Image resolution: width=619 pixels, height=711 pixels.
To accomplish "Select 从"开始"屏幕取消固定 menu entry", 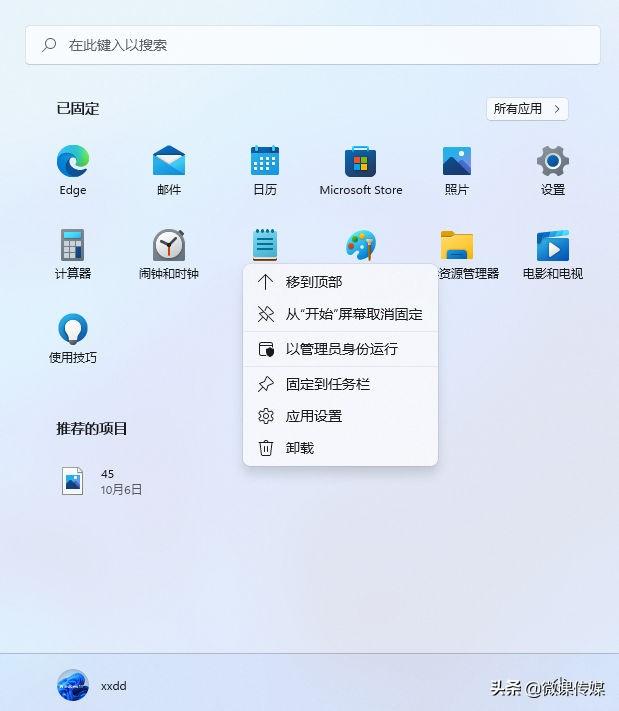I will [x=341, y=314].
